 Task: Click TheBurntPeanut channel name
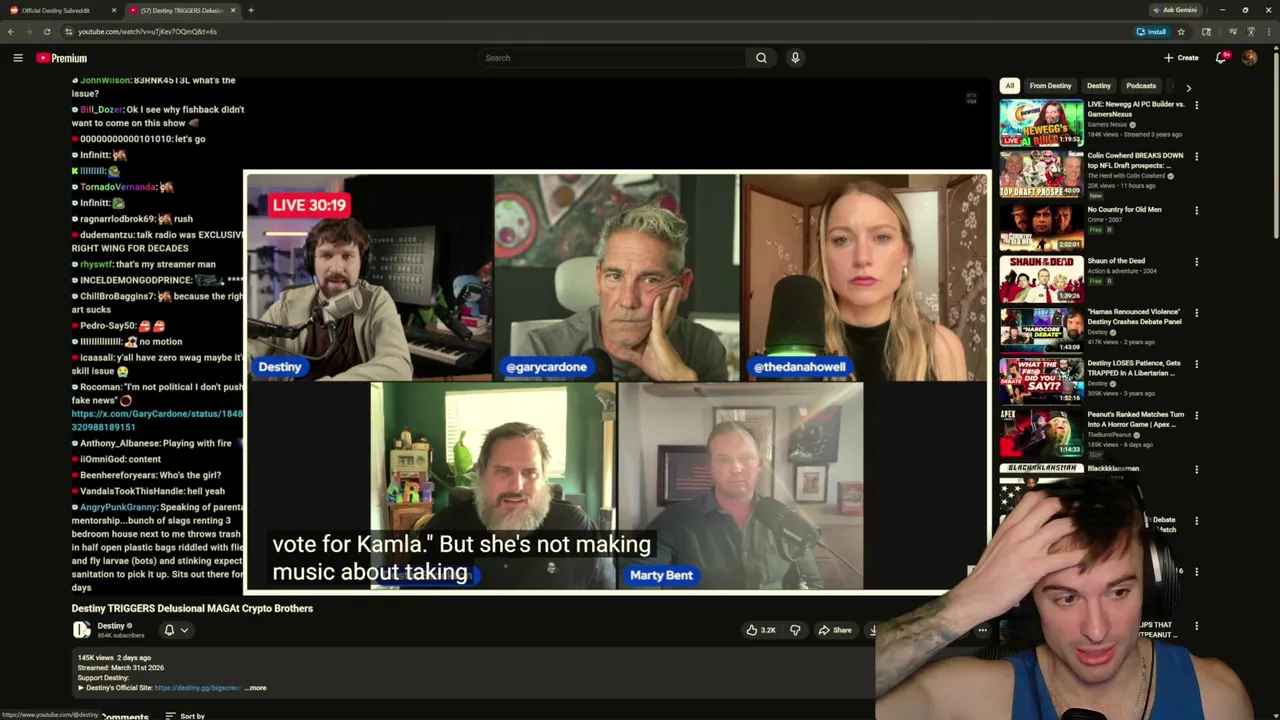click(1111, 435)
